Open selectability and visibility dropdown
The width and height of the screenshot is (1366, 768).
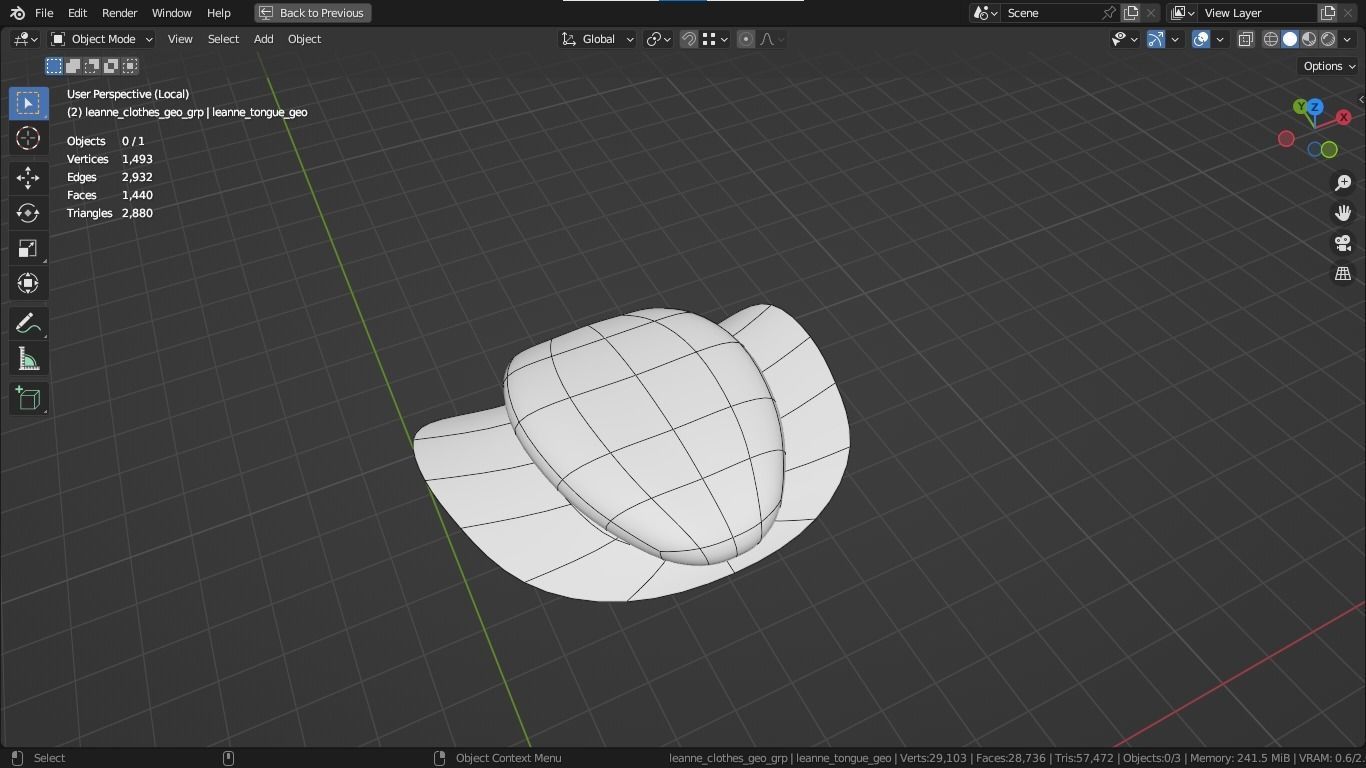[x=1124, y=39]
